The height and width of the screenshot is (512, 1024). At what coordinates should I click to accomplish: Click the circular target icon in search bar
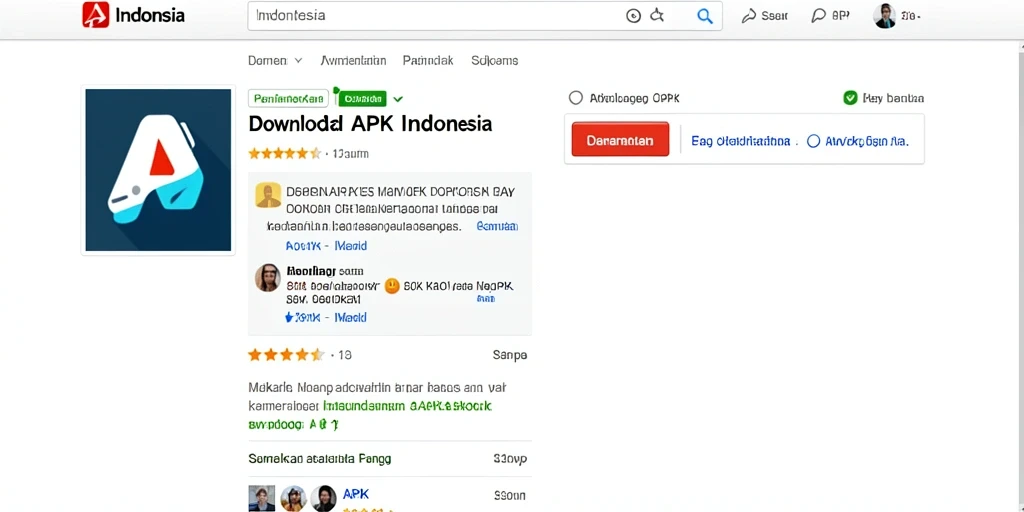coord(633,16)
